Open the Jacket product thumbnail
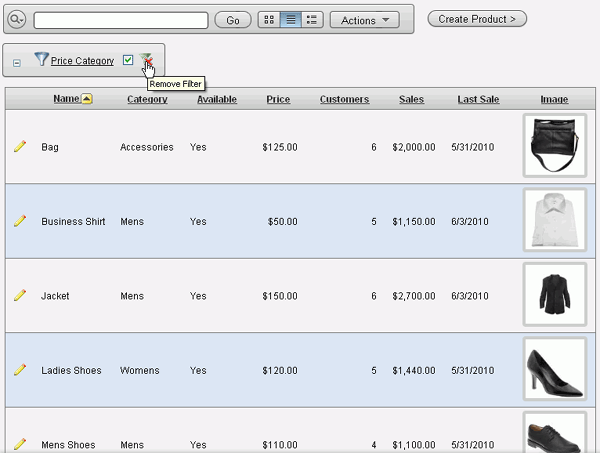The image size is (600, 453). 555,294
